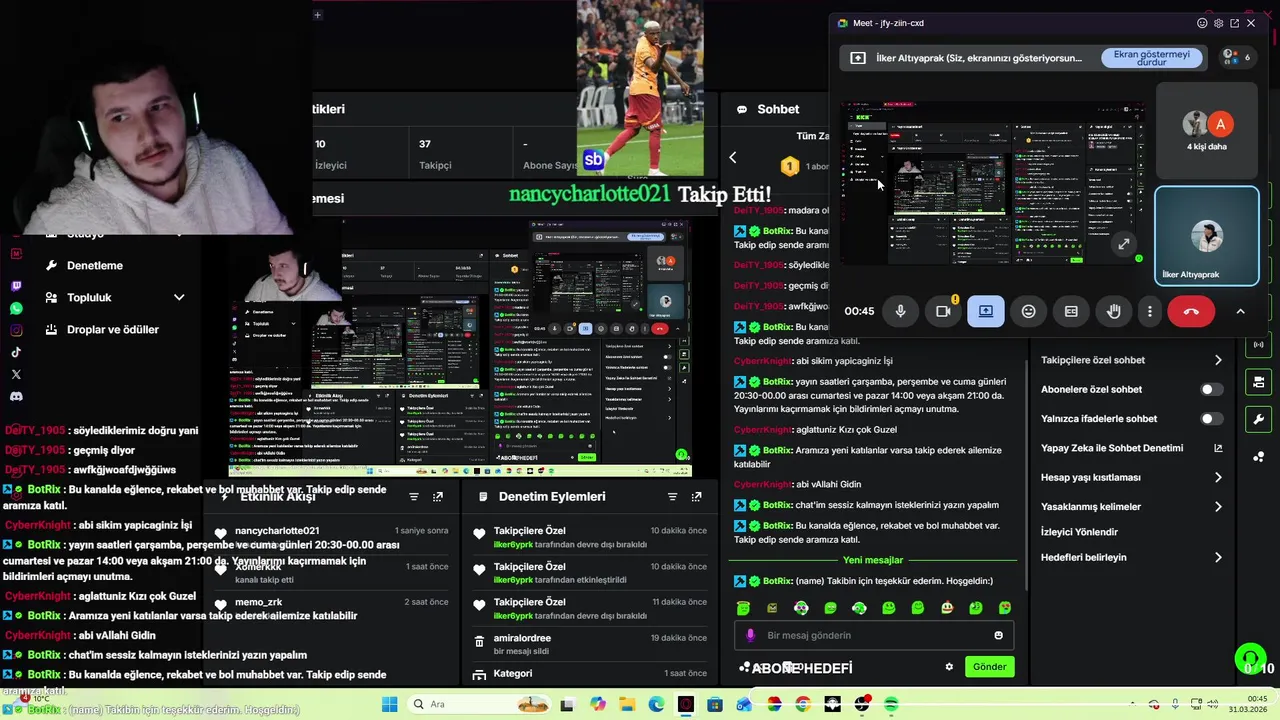Raise hand in Meet call

pos(1114,311)
